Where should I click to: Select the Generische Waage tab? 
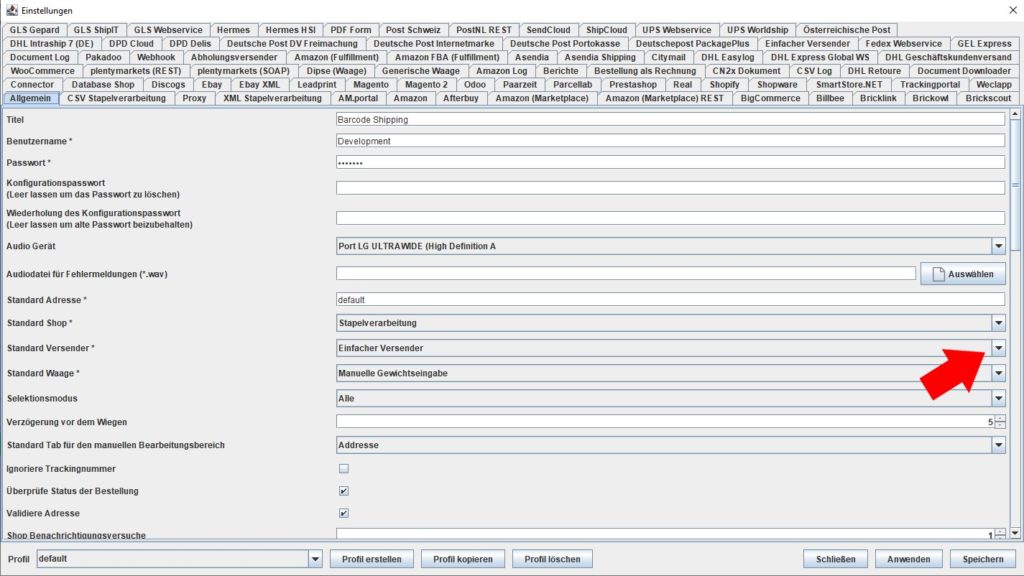(x=421, y=71)
